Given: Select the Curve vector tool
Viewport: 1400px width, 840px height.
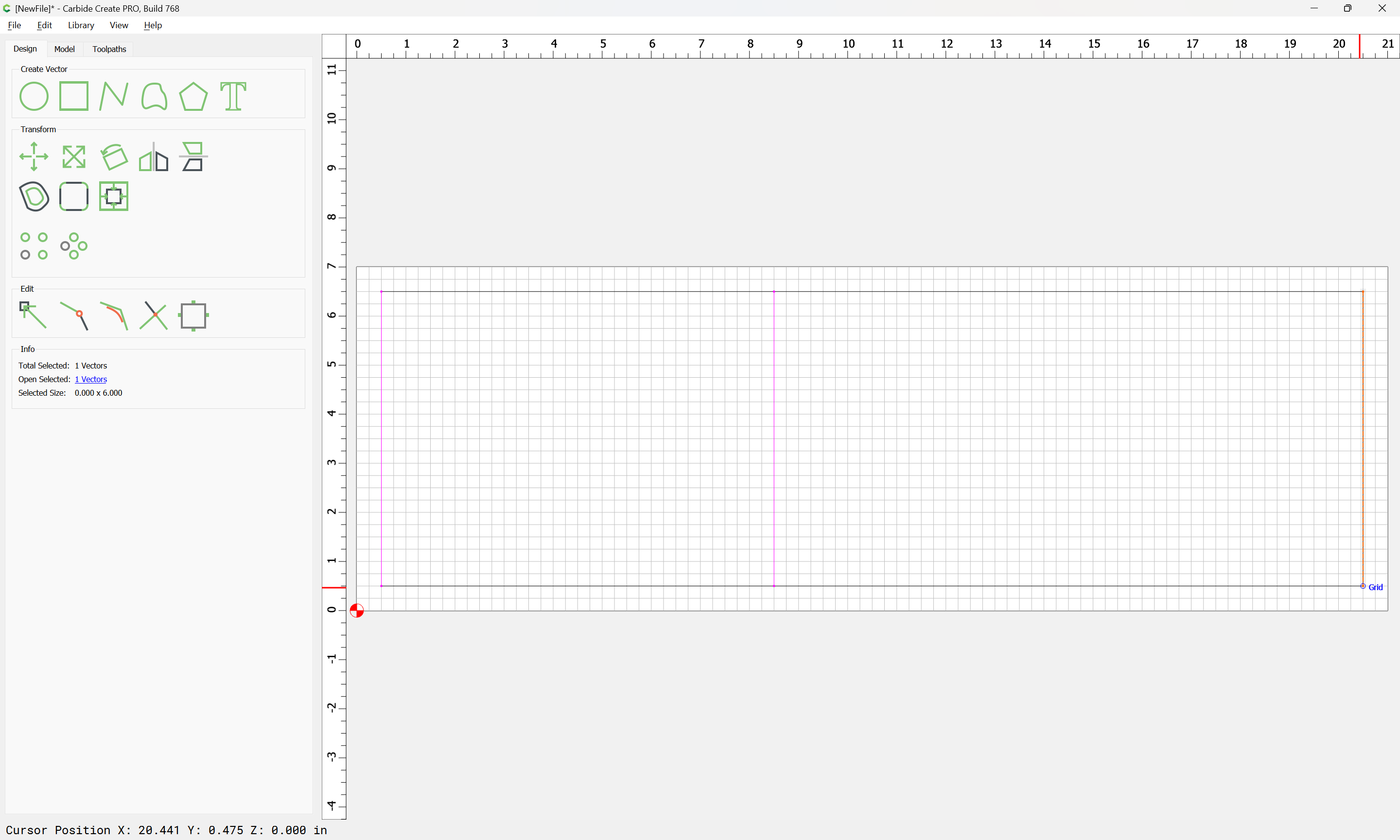Looking at the screenshot, I should pos(154,96).
